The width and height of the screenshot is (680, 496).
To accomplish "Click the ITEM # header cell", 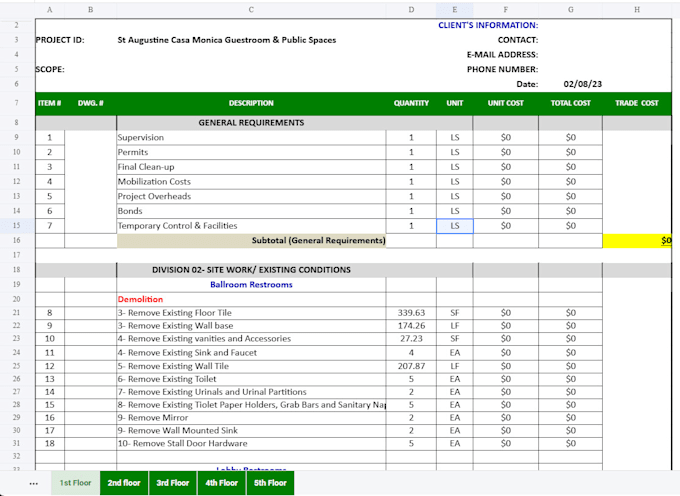I will tap(50, 103).
